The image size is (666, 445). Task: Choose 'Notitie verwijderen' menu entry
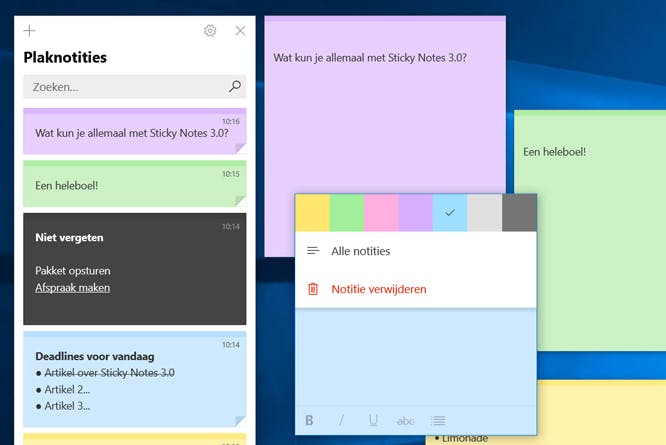416,289
